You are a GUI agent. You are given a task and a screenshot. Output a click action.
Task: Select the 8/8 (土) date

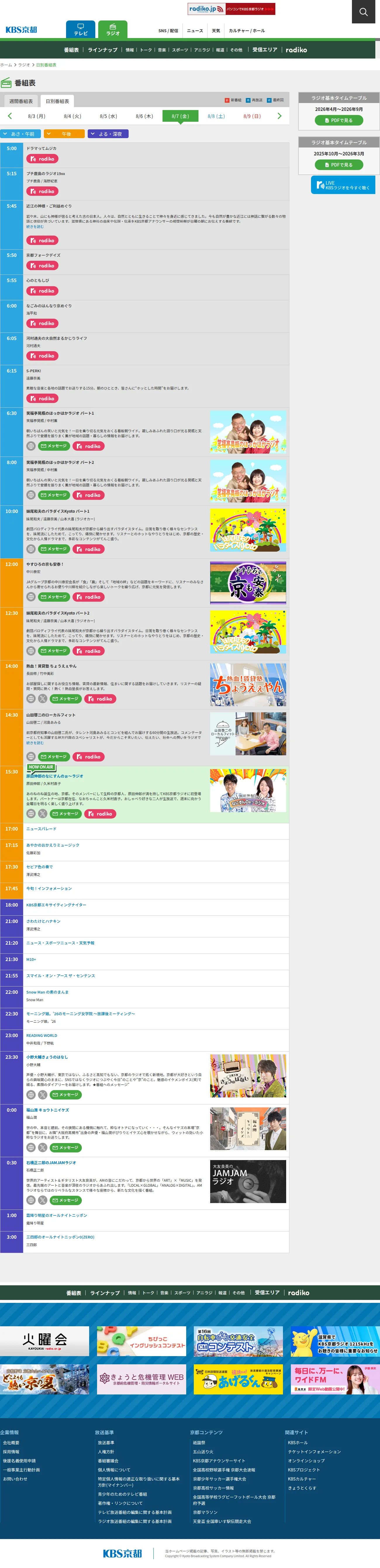coord(216,116)
